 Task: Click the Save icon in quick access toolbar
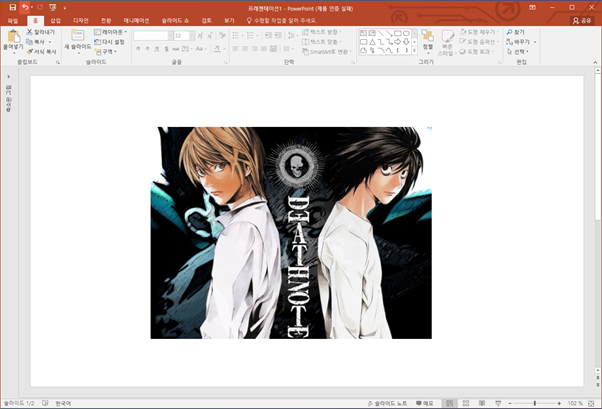[x=13, y=7]
